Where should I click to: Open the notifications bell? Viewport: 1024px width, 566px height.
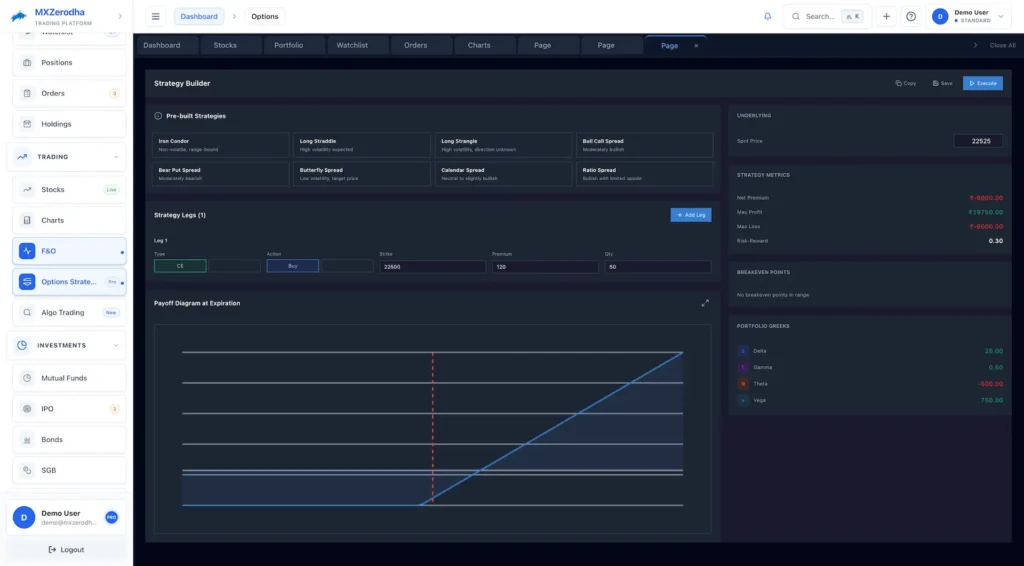coord(767,16)
